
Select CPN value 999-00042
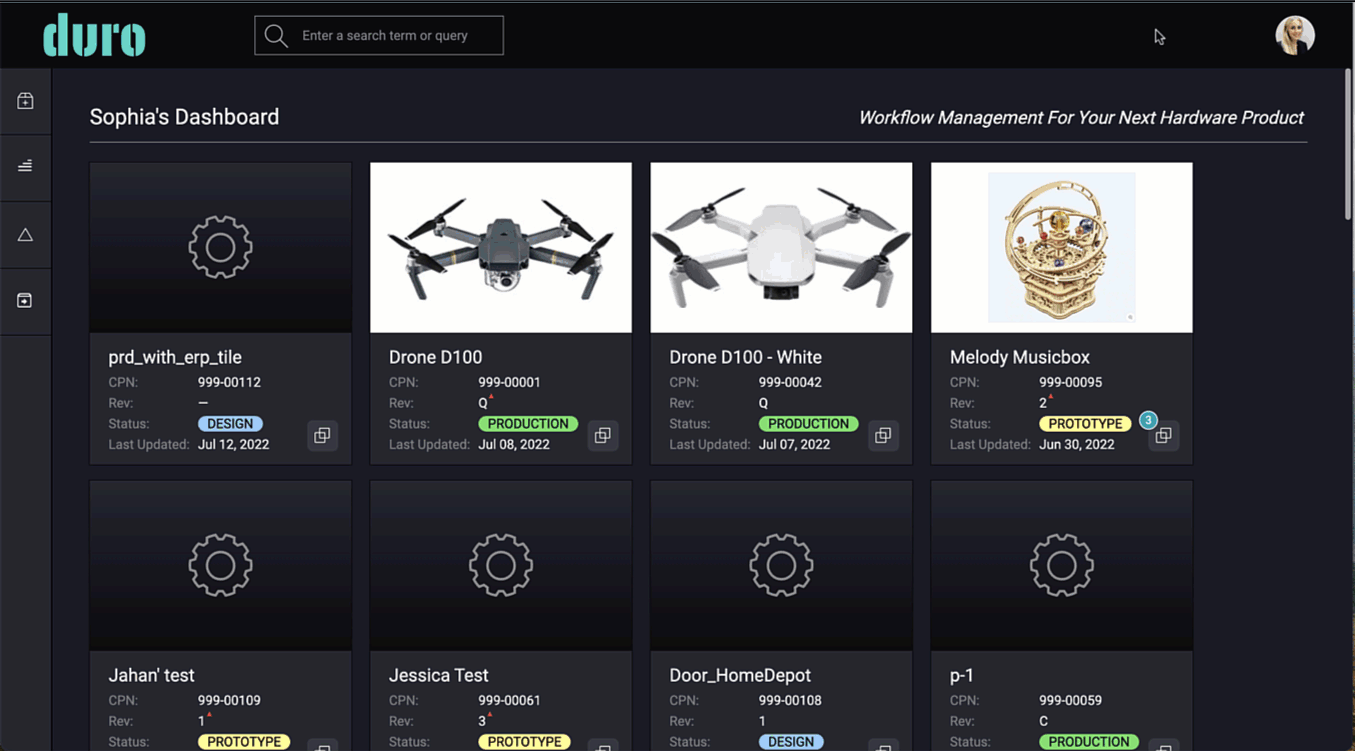click(x=790, y=382)
